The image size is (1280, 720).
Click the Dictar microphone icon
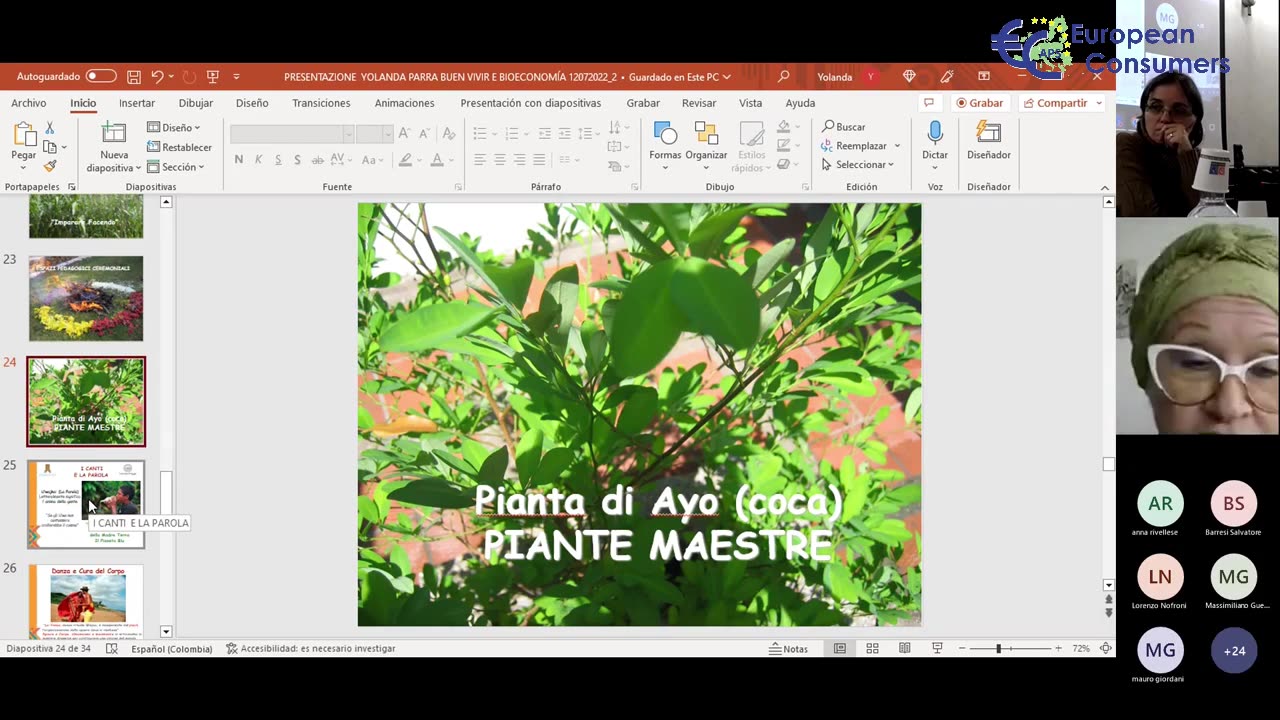935,134
